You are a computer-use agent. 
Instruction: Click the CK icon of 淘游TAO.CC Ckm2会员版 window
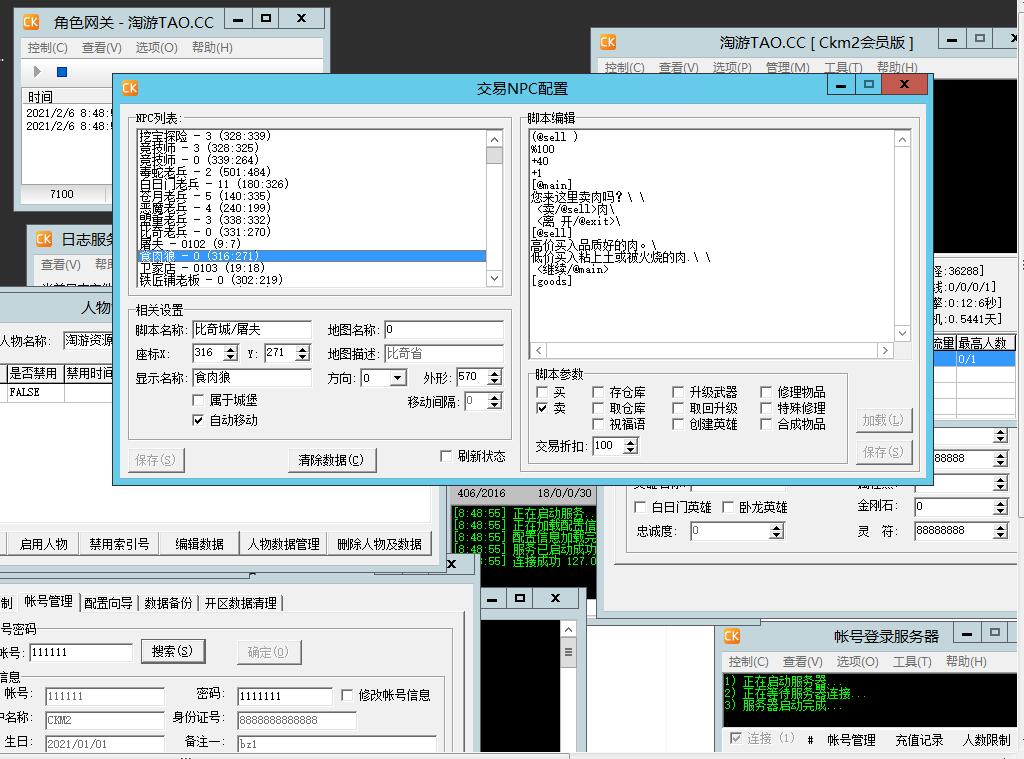(x=608, y=42)
